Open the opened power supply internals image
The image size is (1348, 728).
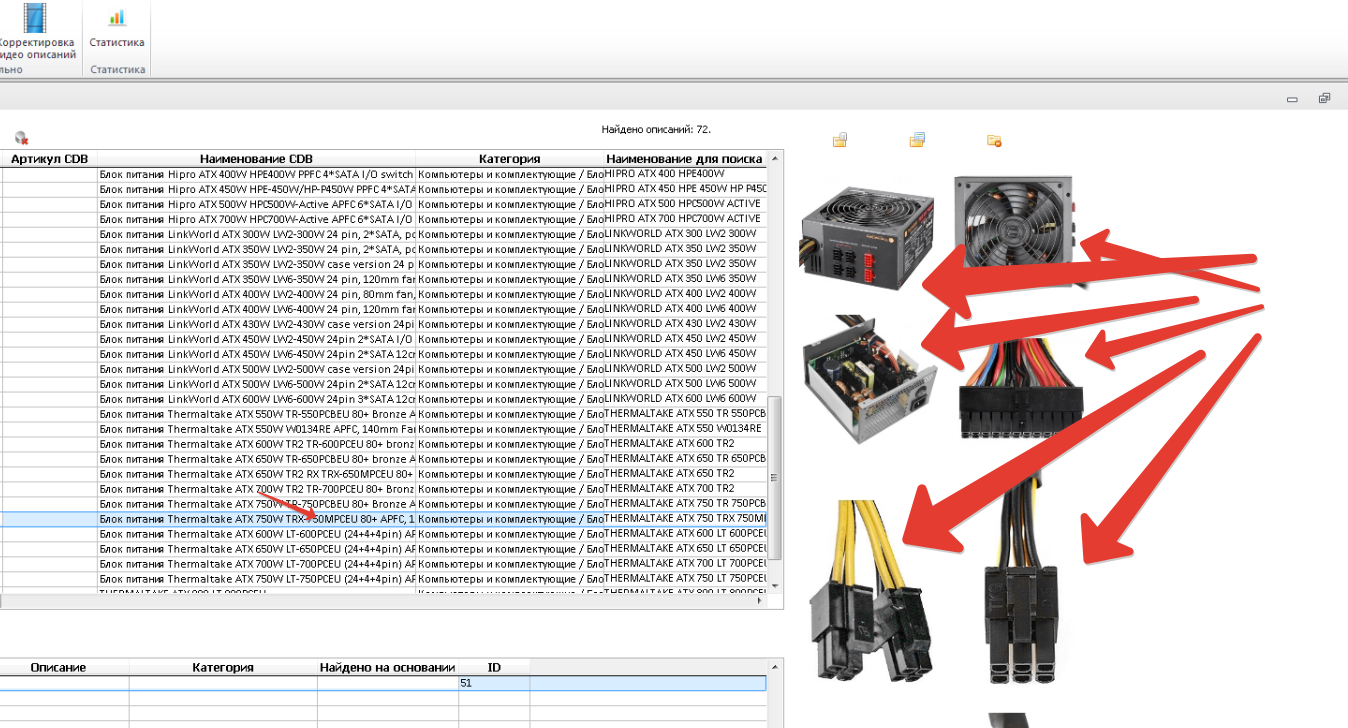pos(869,379)
